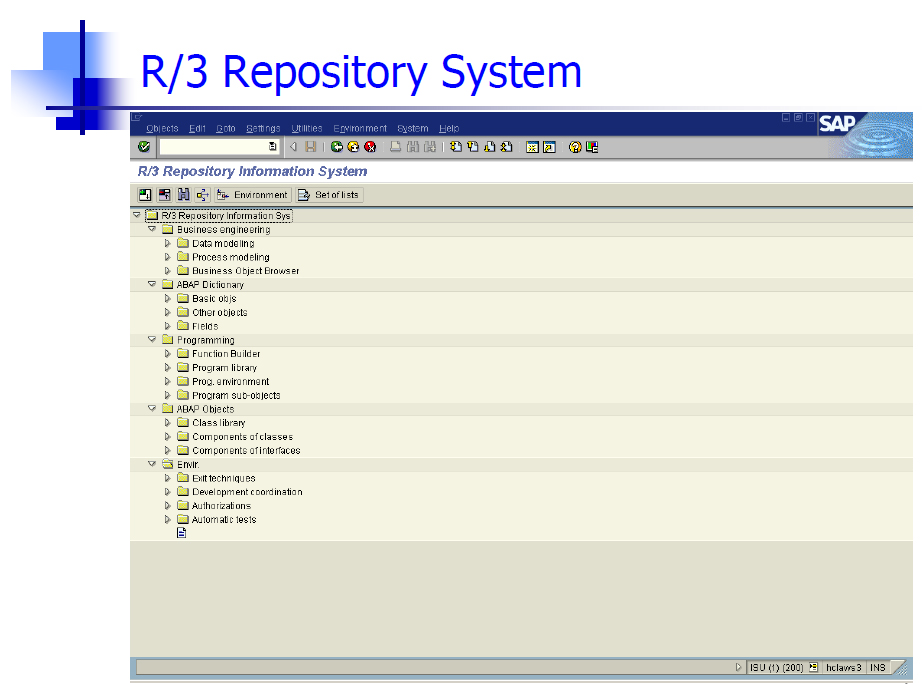
Task: Select the Prog. environment tree item
Action: click(230, 381)
